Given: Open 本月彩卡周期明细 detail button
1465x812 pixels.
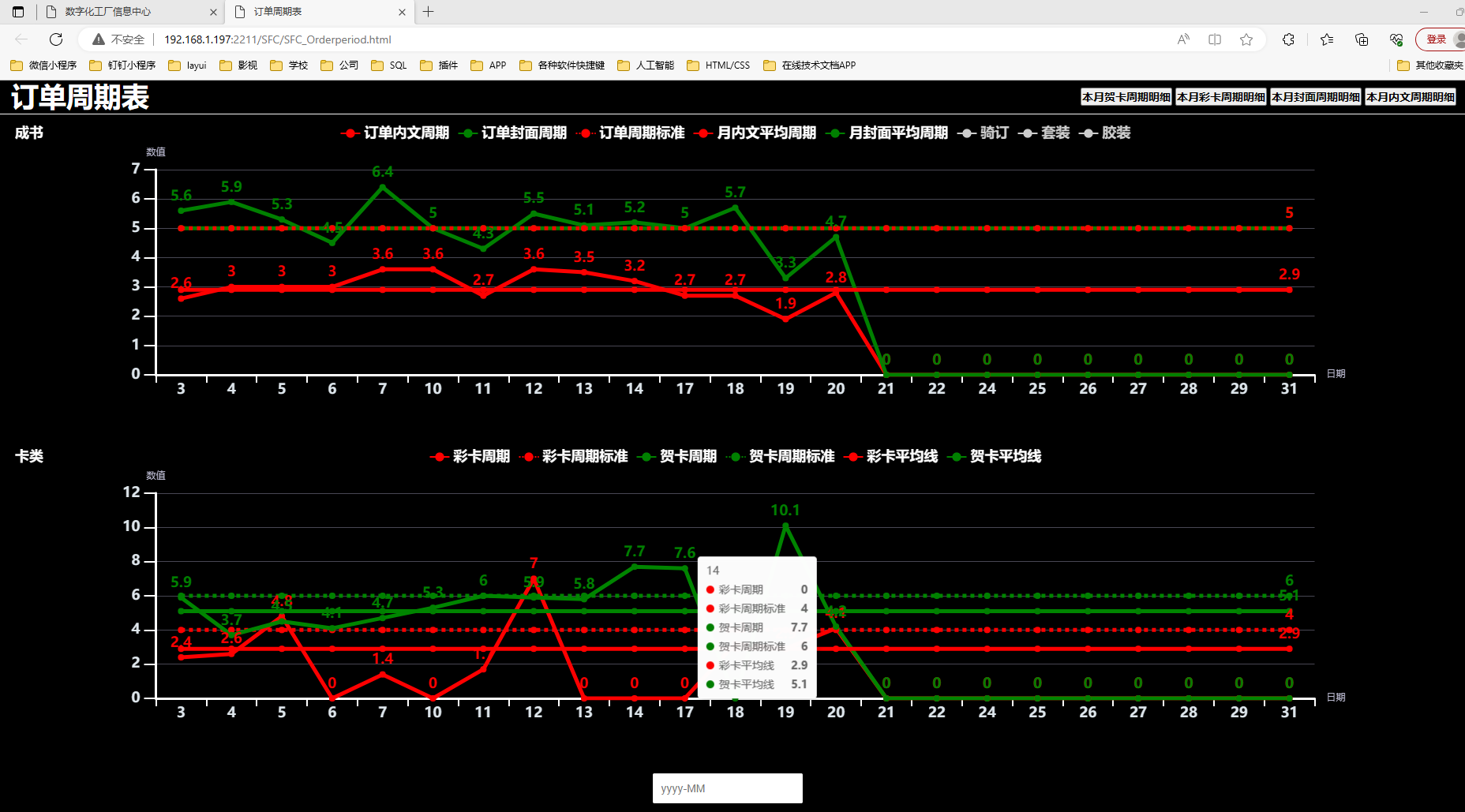Looking at the screenshot, I should click(x=1221, y=97).
